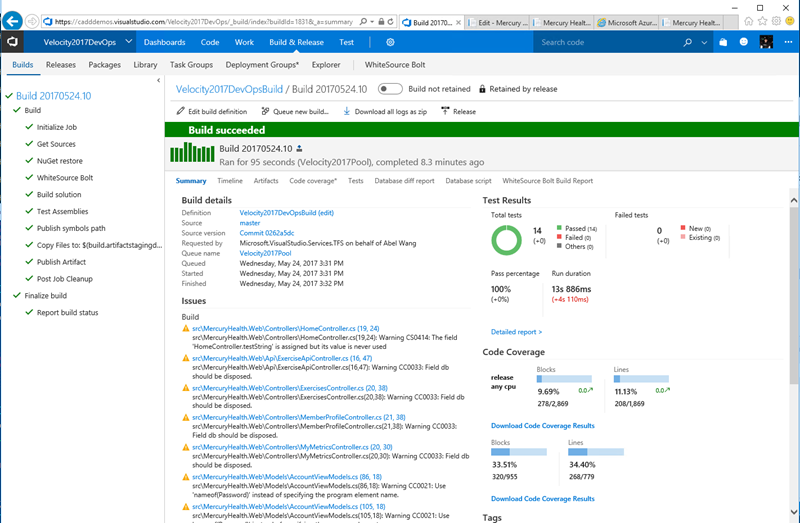The height and width of the screenshot is (523, 800).
Task: Open the settings gear in the top navigation
Action: 390,42
